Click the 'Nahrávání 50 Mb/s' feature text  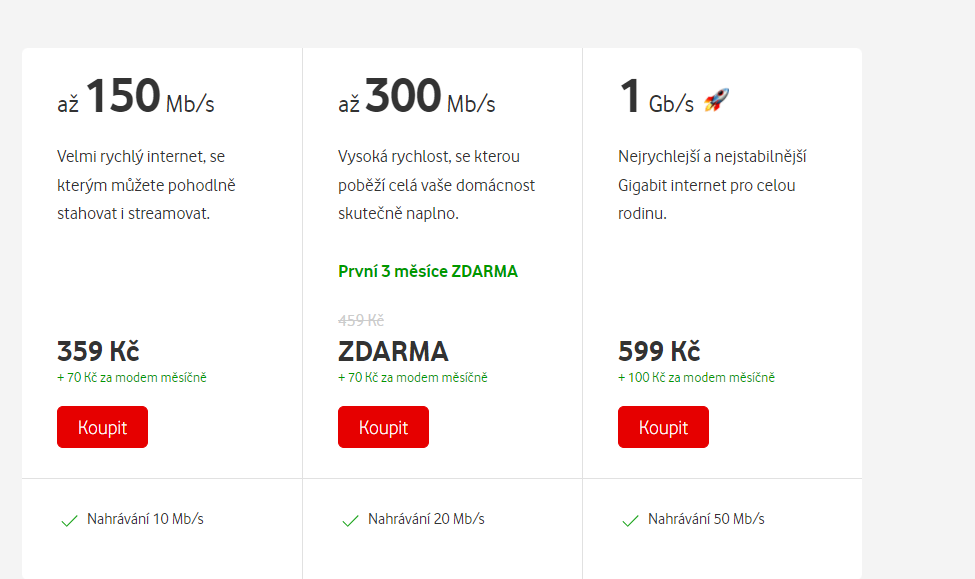(x=706, y=519)
